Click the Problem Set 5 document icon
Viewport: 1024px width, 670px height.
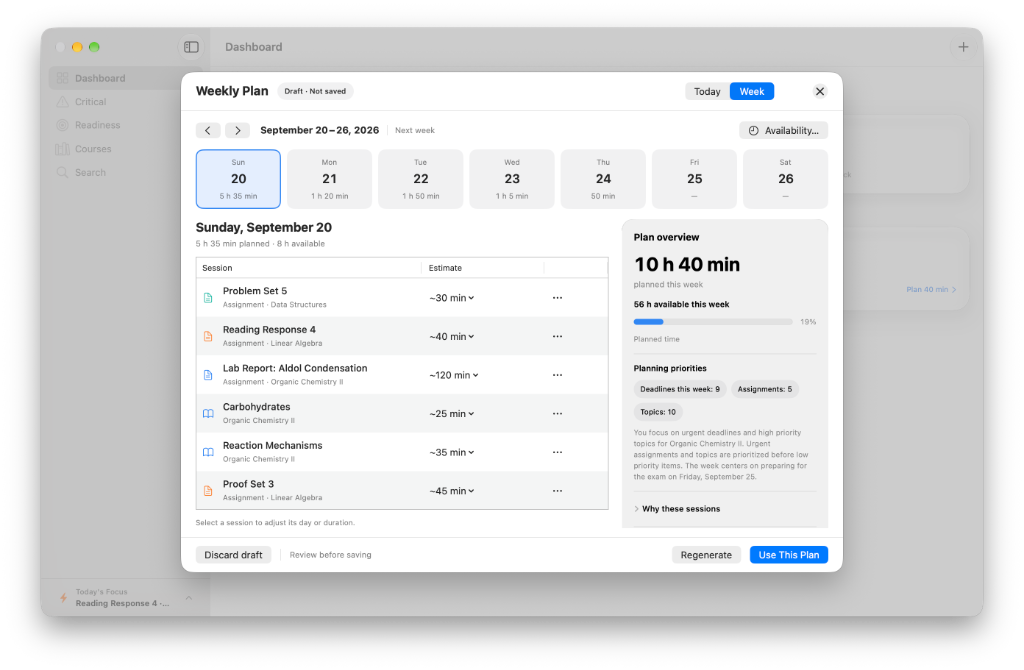(208, 298)
